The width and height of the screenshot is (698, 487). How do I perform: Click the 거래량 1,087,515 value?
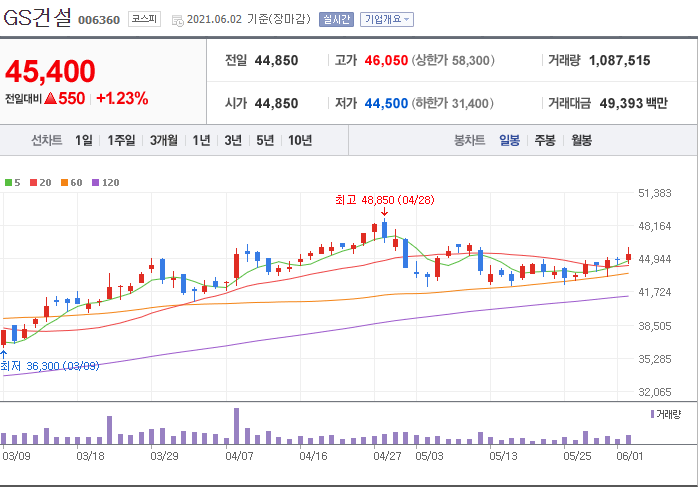click(619, 60)
